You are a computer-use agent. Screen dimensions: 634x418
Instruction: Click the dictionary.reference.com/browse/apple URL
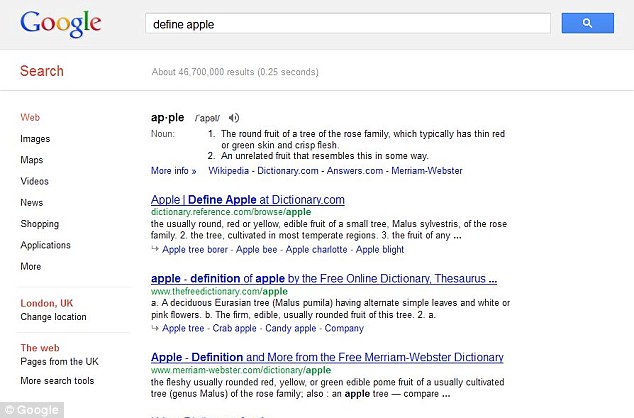231,212
